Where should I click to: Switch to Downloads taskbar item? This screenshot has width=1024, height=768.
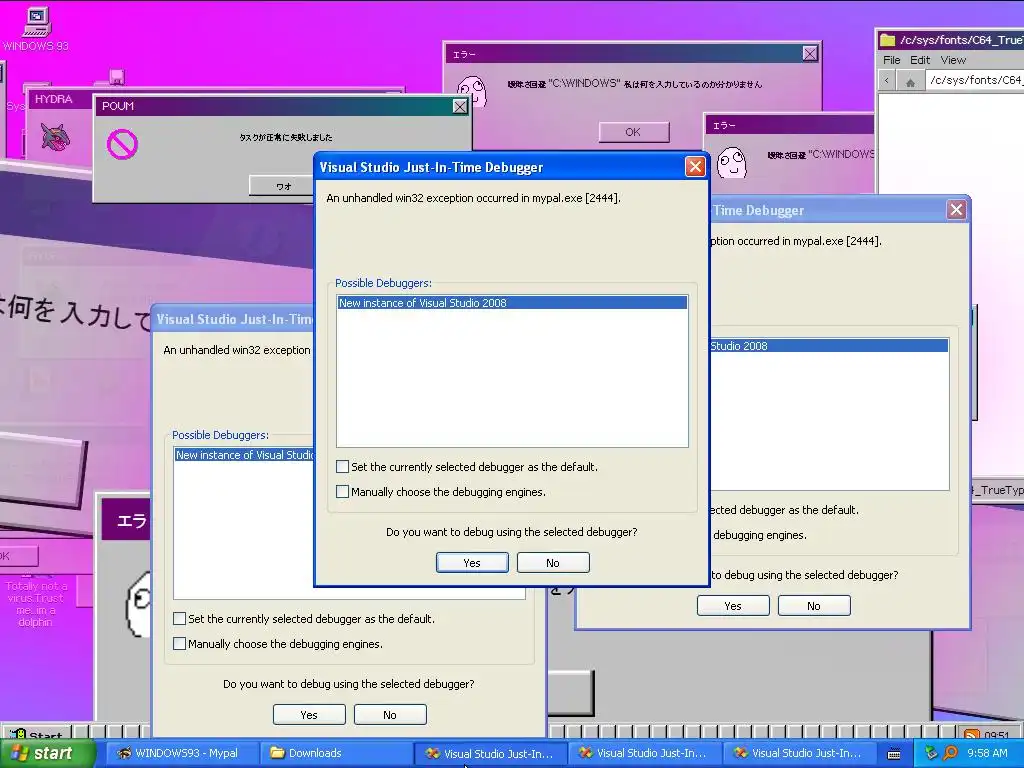coord(335,753)
